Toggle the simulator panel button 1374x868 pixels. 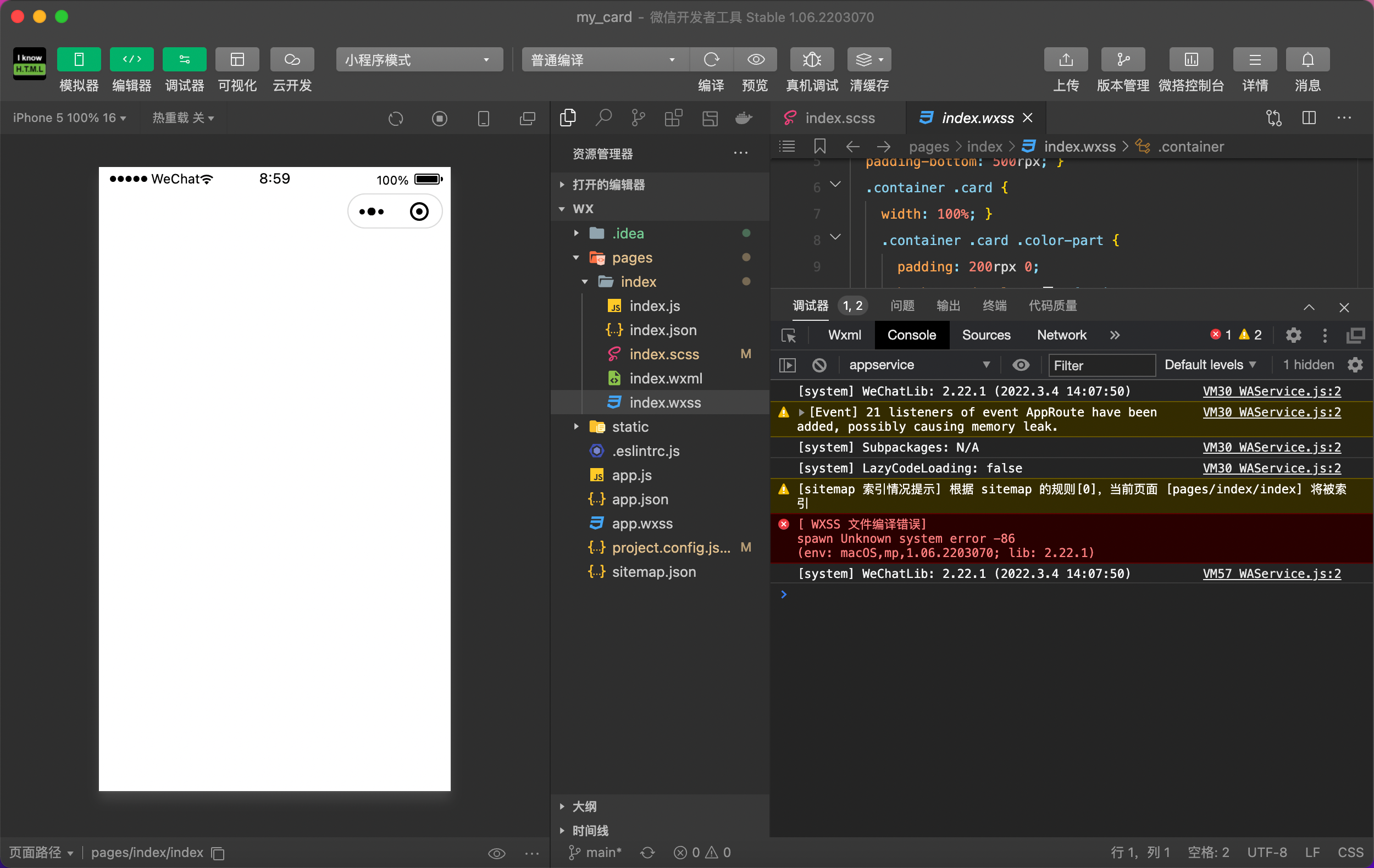(x=79, y=59)
